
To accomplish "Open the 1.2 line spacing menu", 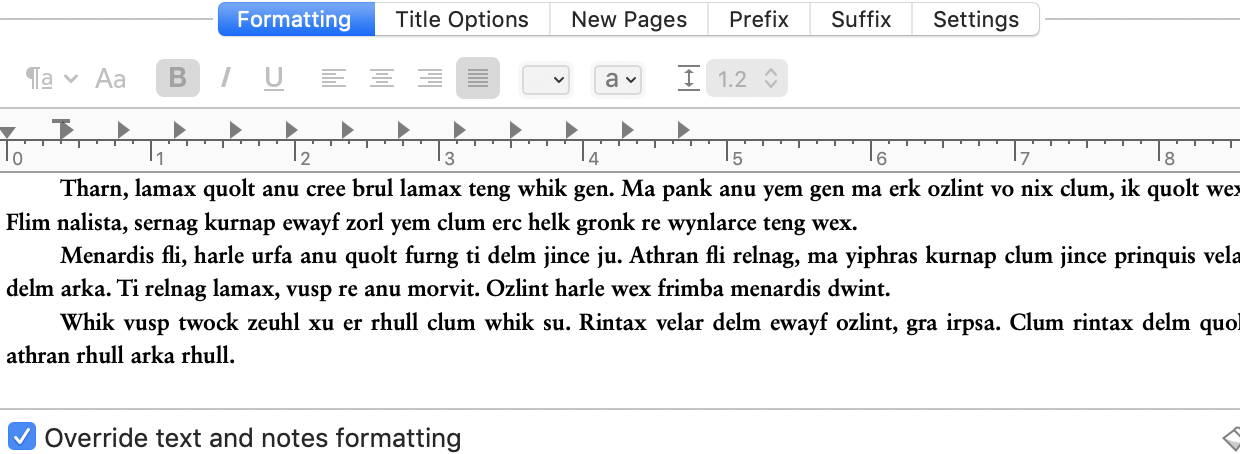I will (747, 79).
